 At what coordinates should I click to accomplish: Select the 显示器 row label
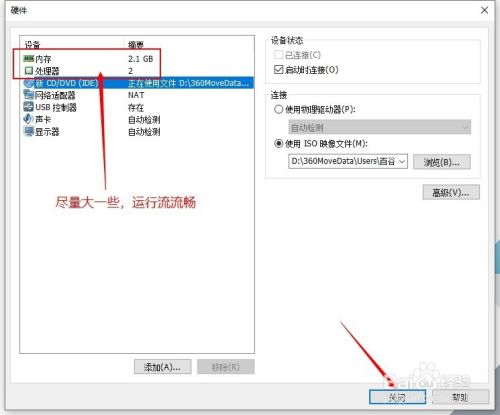click(x=47, y=131)
